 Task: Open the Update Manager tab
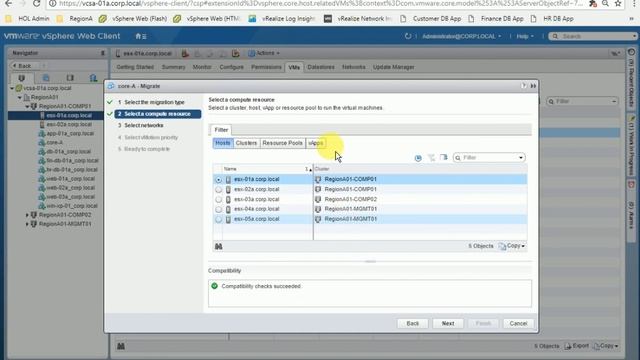click(393, 67)
